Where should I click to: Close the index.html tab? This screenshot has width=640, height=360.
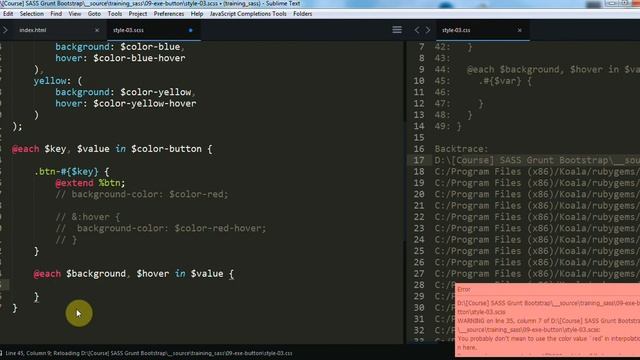pyautogui.click(x=97, y=30)
